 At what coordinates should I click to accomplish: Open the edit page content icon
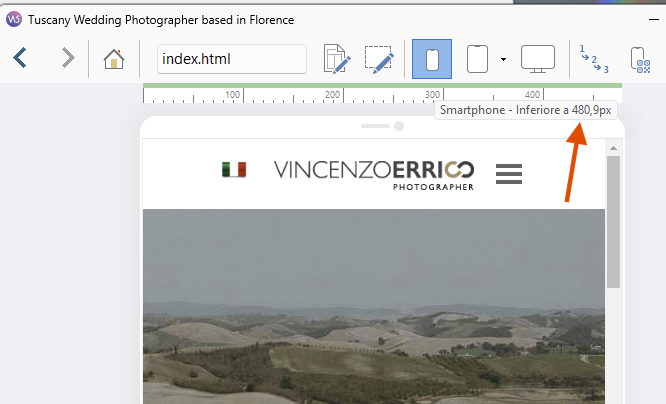[x=337, y=59]
